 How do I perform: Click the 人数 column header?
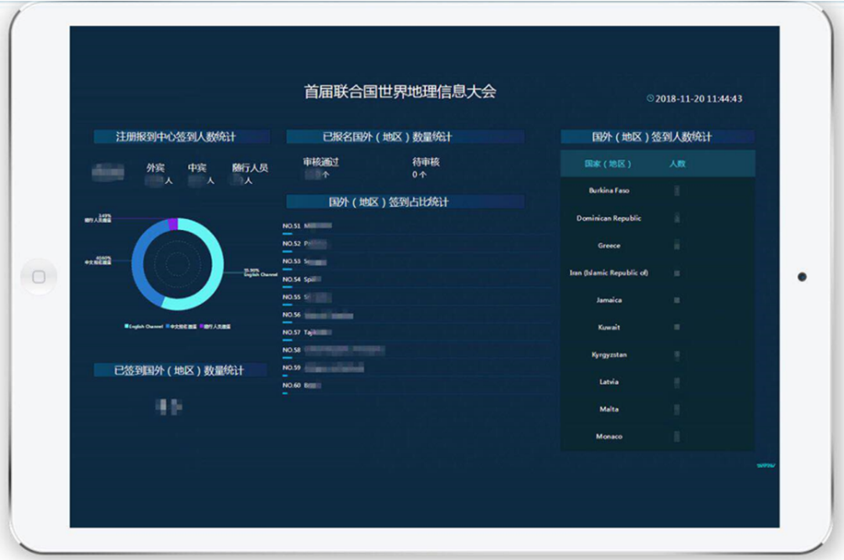pos(677,164)
